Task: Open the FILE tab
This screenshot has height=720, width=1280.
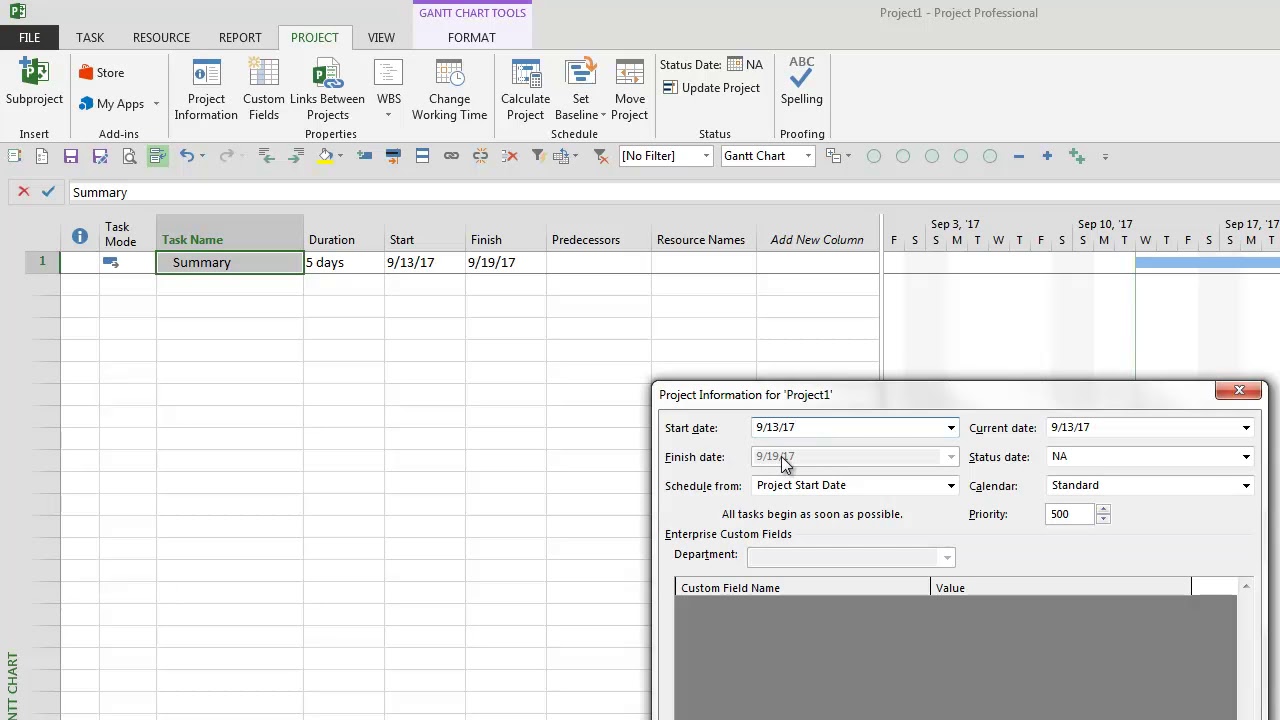Action: pyautogui.click(x=29, y=38)
